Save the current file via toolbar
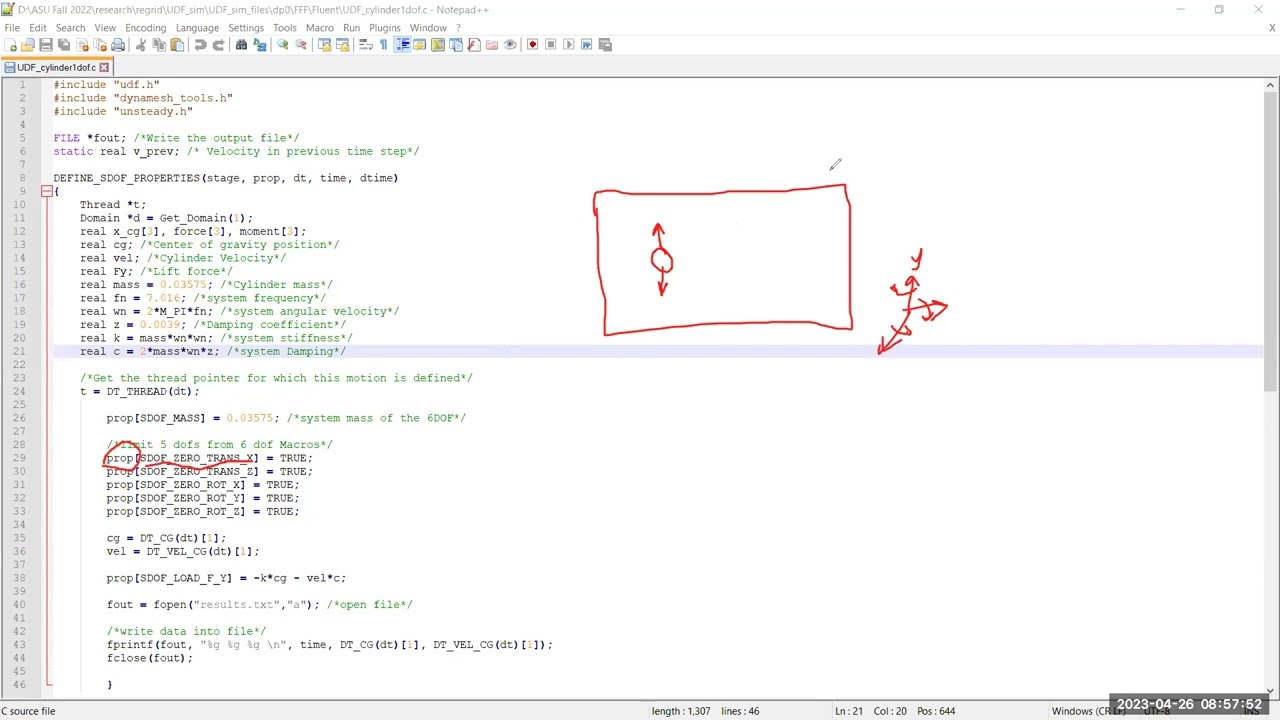 click(x=46, y=45)
